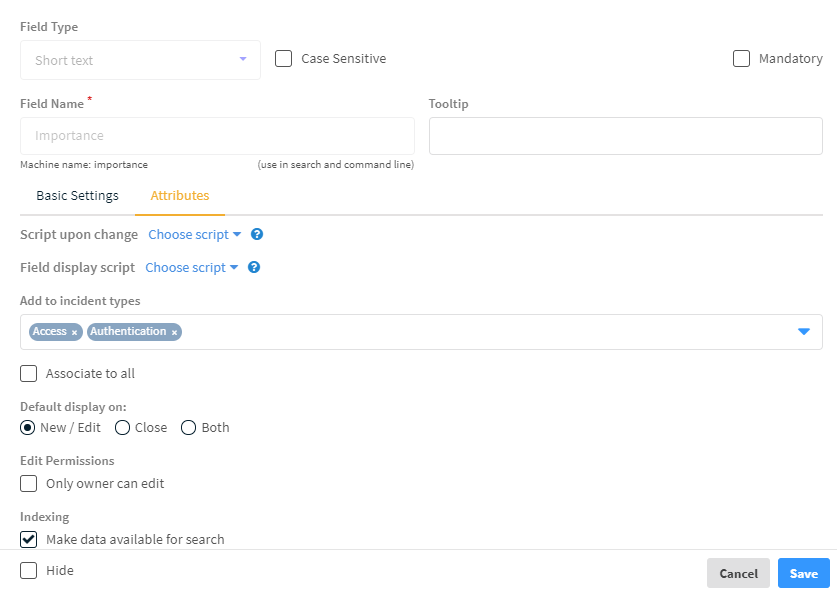
Task: Remove the Authentication incident type tag
Action: coord(174,332)
